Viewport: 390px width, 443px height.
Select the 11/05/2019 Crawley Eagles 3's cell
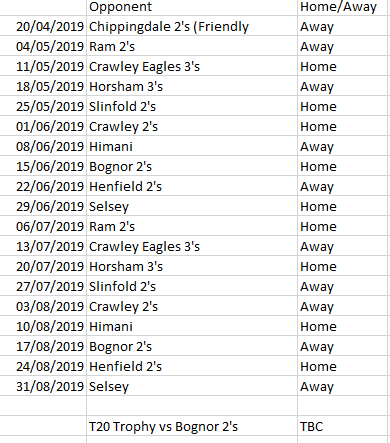click(192, 66)
